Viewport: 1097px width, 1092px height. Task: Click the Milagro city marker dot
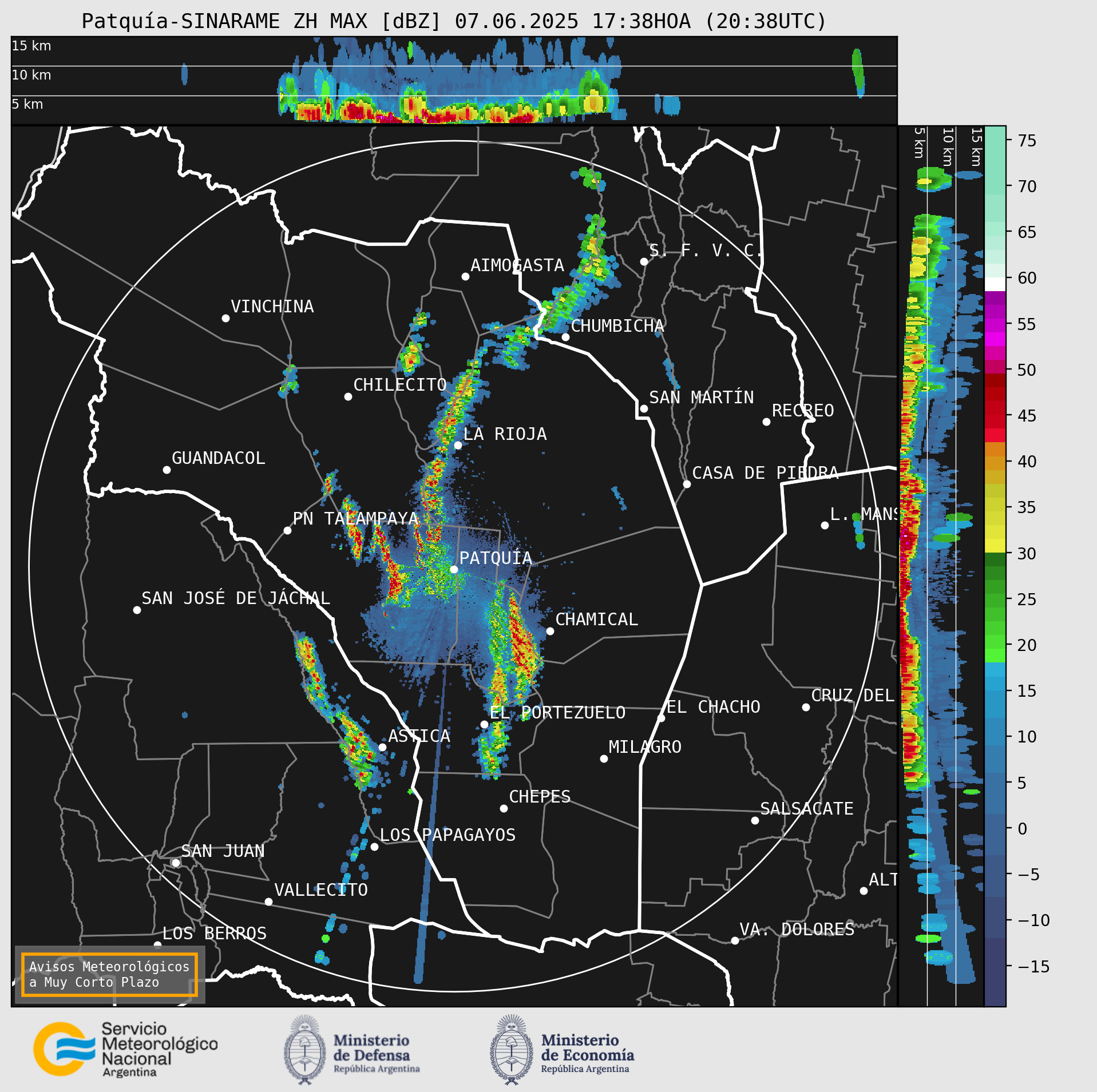pos(604,759)
